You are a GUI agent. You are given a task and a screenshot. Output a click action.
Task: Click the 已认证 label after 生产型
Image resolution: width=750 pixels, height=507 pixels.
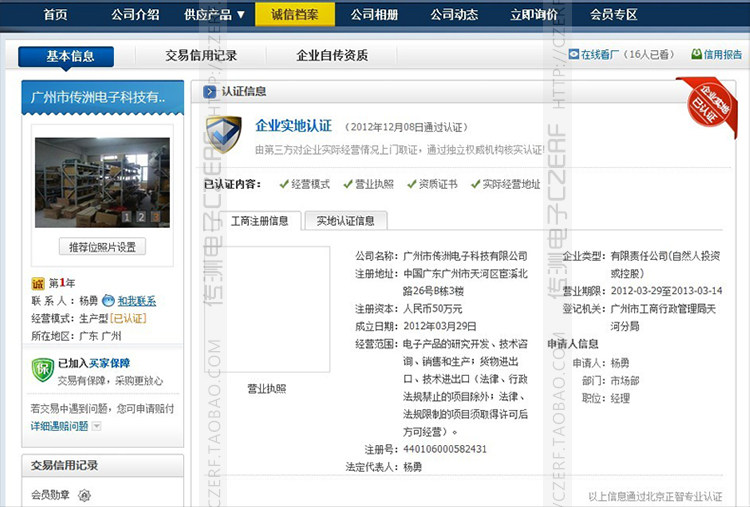point(128,319)
